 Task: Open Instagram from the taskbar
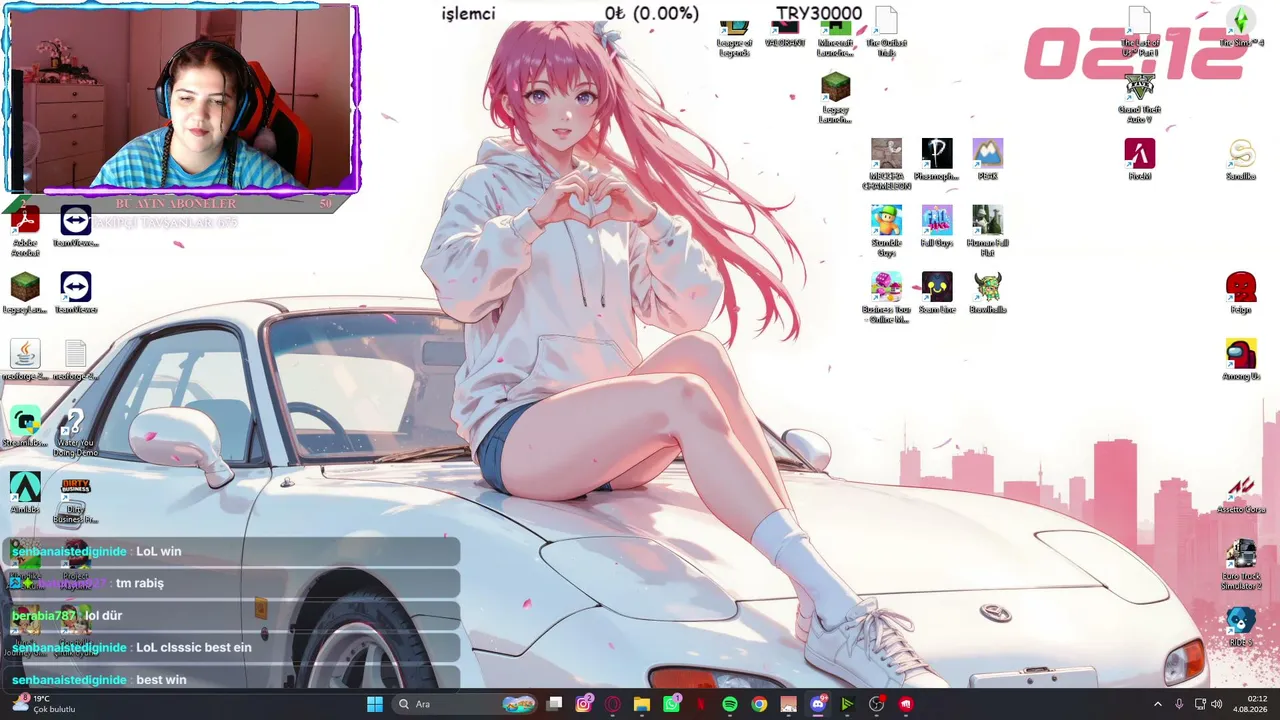[x=584, y=704]
